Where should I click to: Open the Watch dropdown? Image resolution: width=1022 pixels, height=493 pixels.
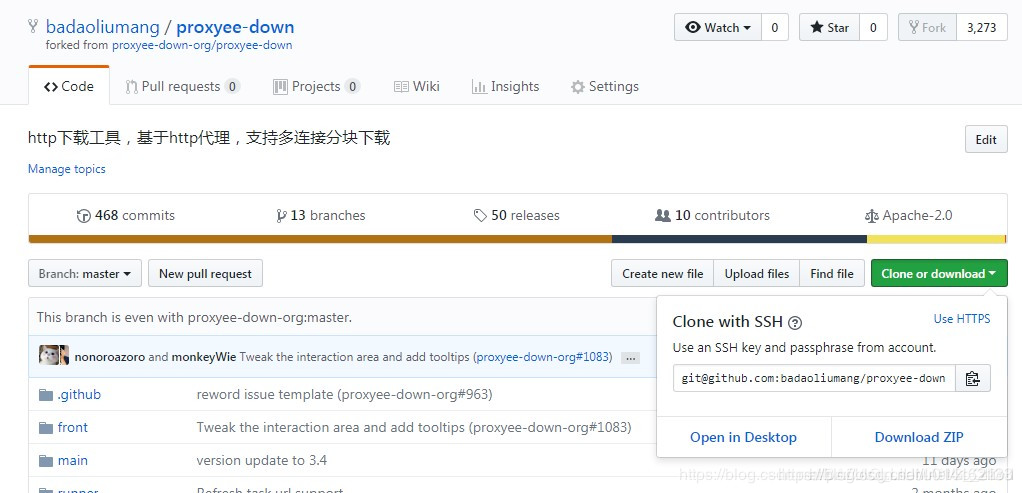click(x=718, y=27)
